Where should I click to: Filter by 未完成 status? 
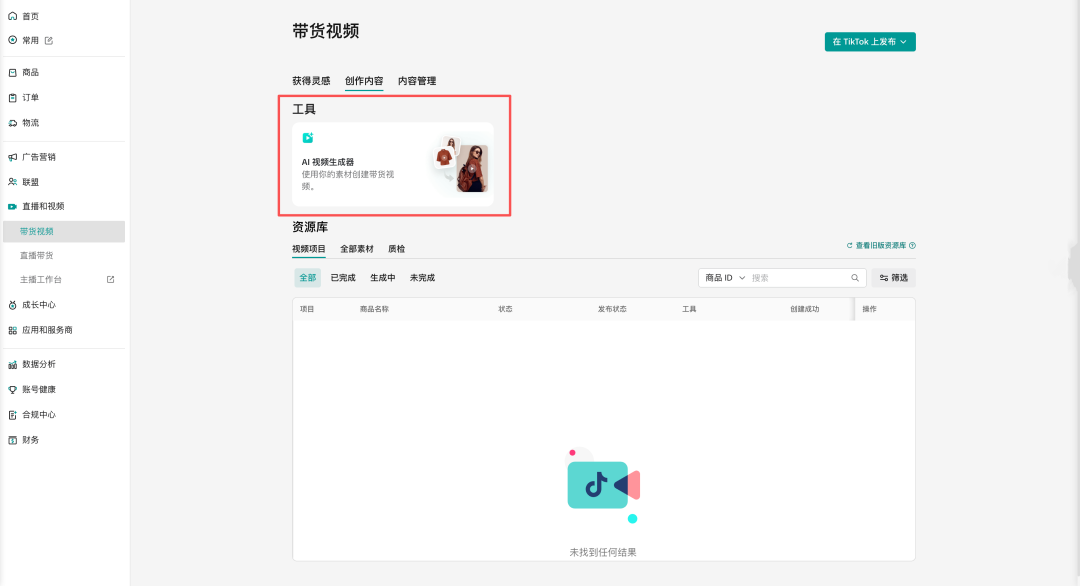click(x=422, y=278)
